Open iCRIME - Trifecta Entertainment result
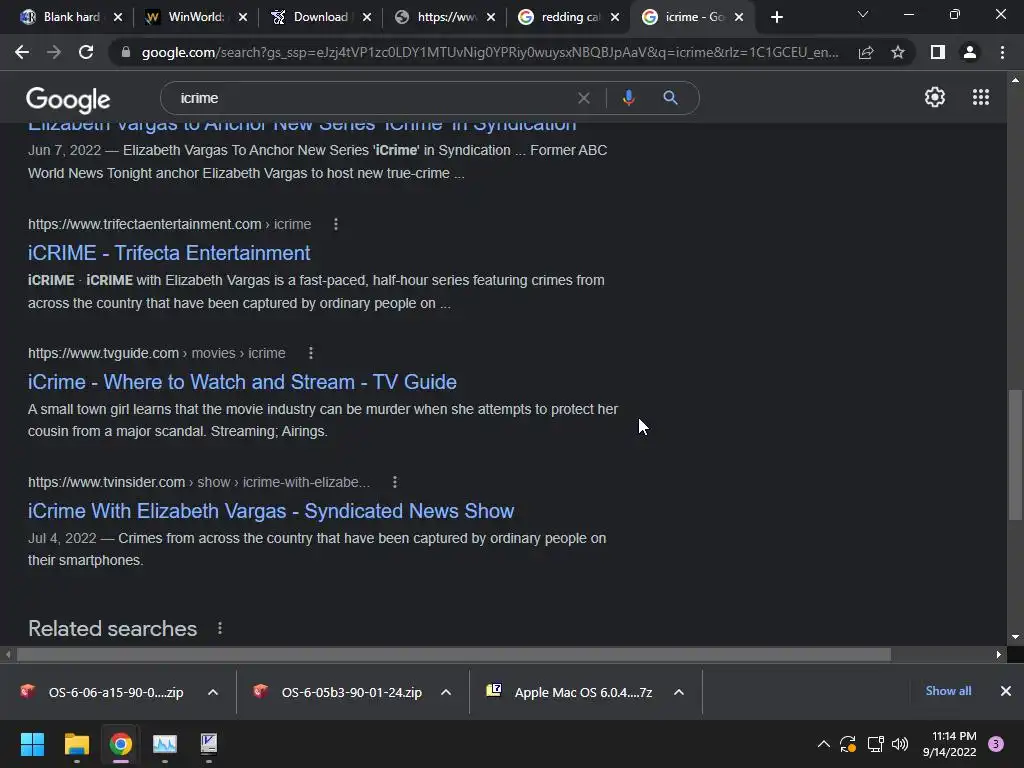 click(169, 253)
